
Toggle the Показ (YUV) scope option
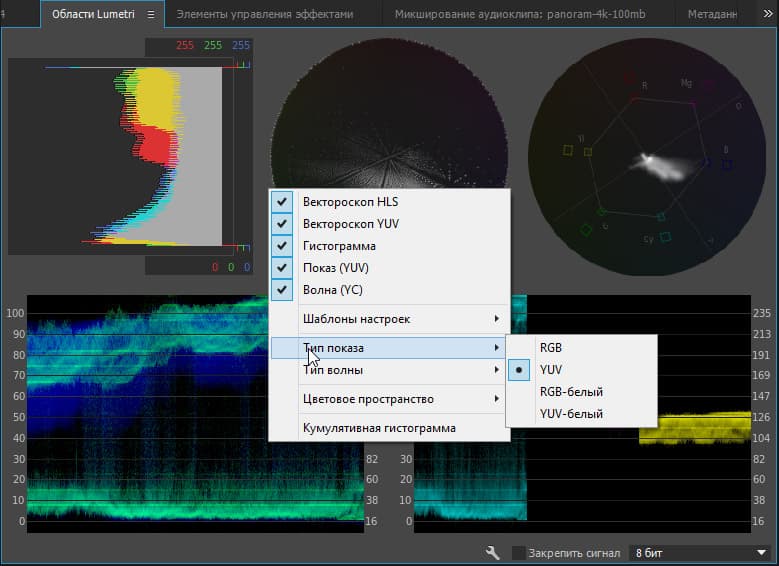point(336,268)
